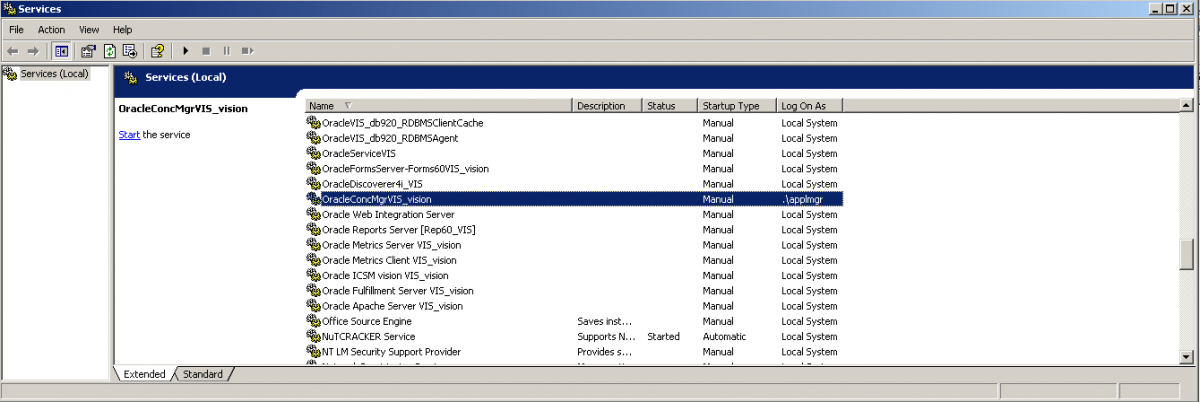Image resolution: width=1200 pixels, height=402 pixels.
Task: Click the gear icon beside OracleServiceVIS
Action: (314, 154)
